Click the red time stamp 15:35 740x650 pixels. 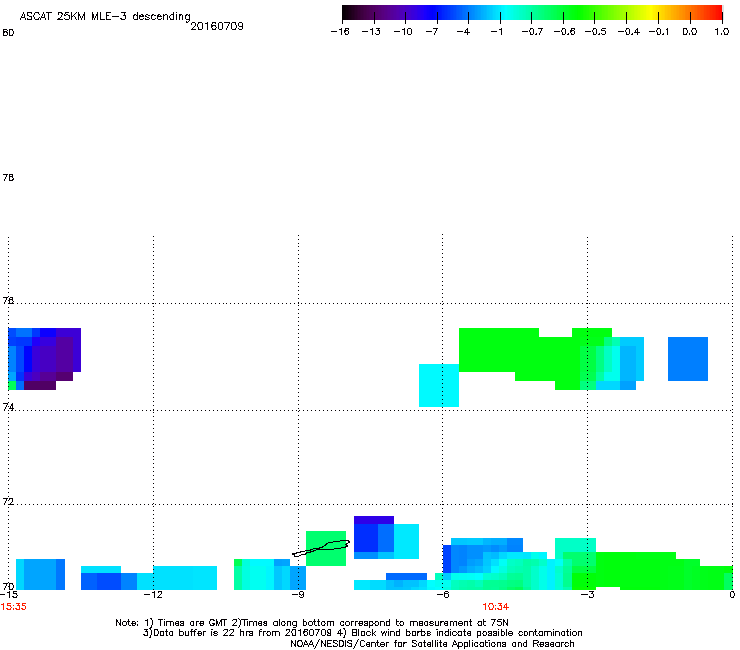click(14, 607)
